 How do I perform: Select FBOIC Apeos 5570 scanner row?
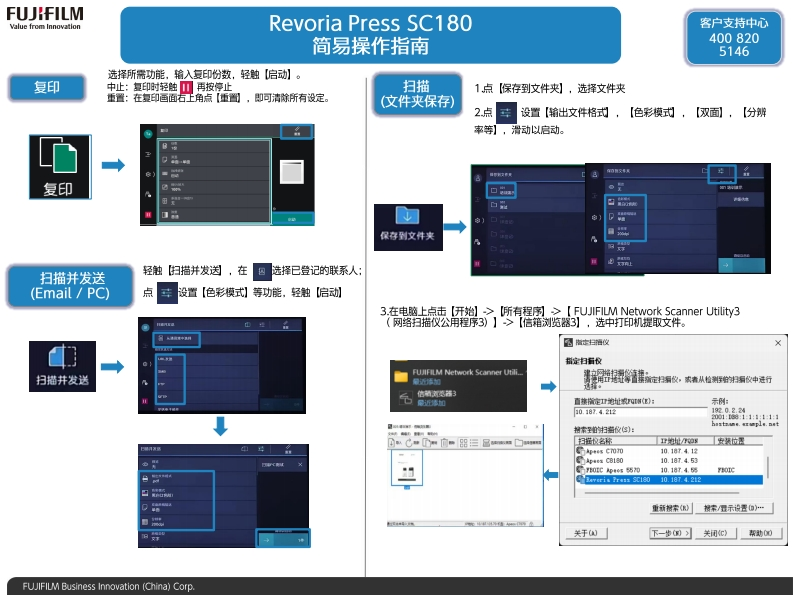coord(669,470)
